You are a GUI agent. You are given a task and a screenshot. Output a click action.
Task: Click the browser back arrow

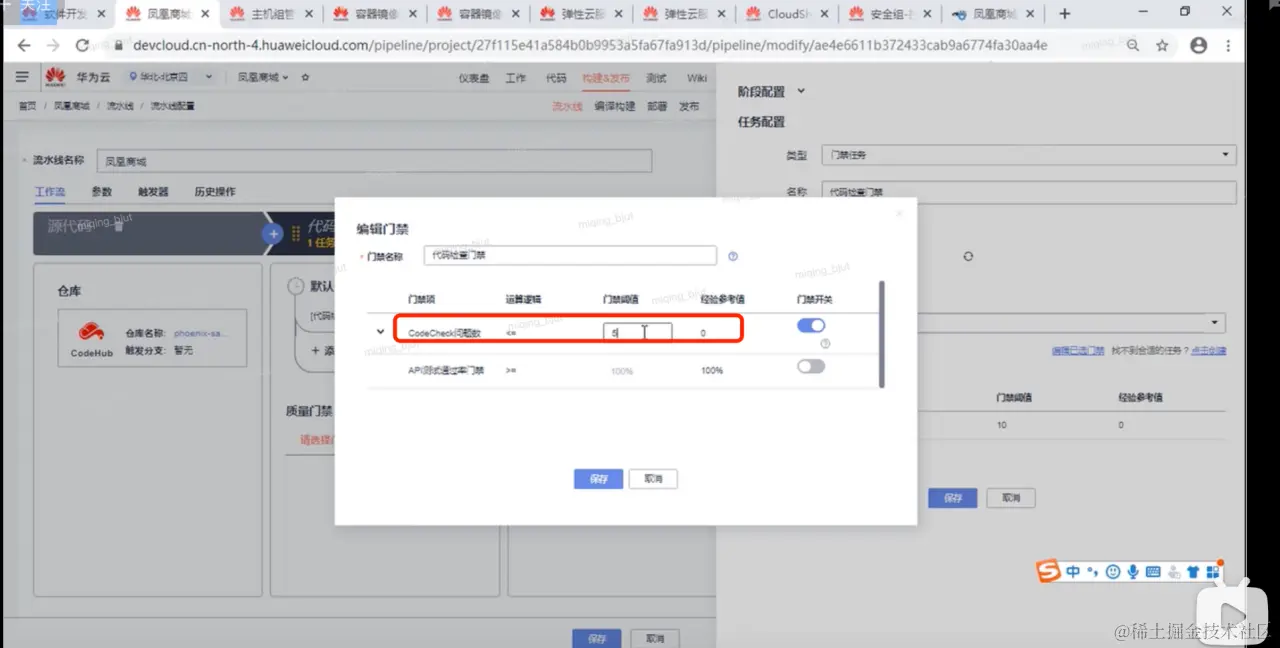[x=23, y=45]
